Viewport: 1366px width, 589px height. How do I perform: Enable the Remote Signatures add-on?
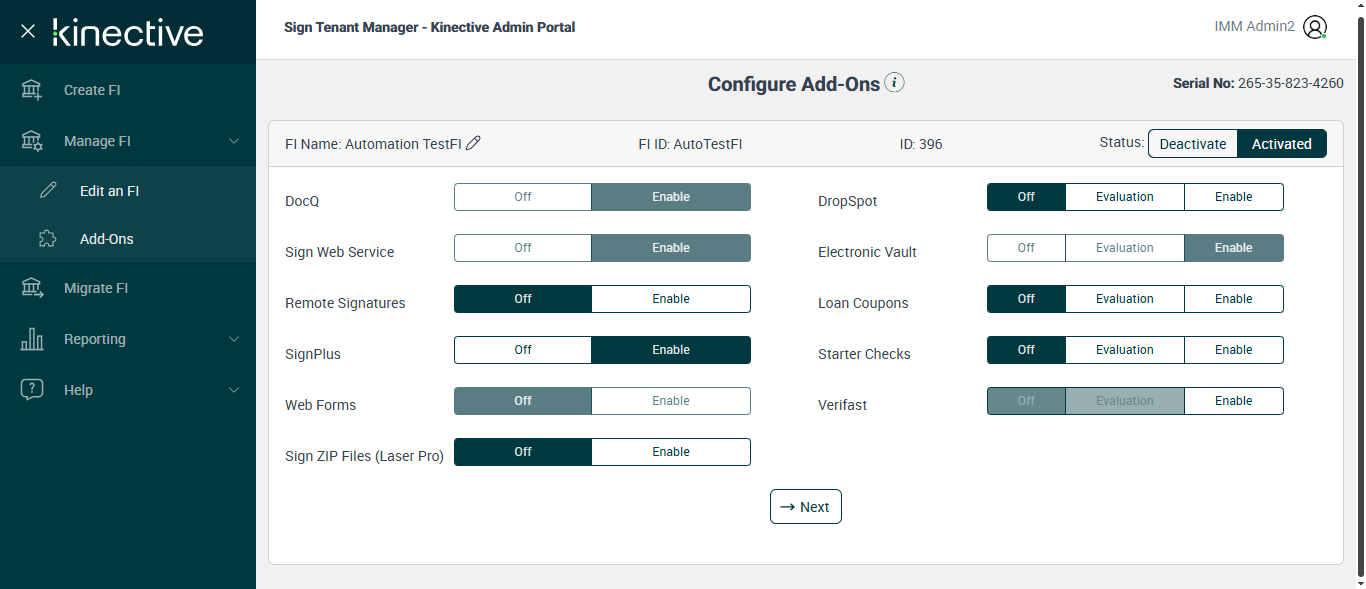670,299
